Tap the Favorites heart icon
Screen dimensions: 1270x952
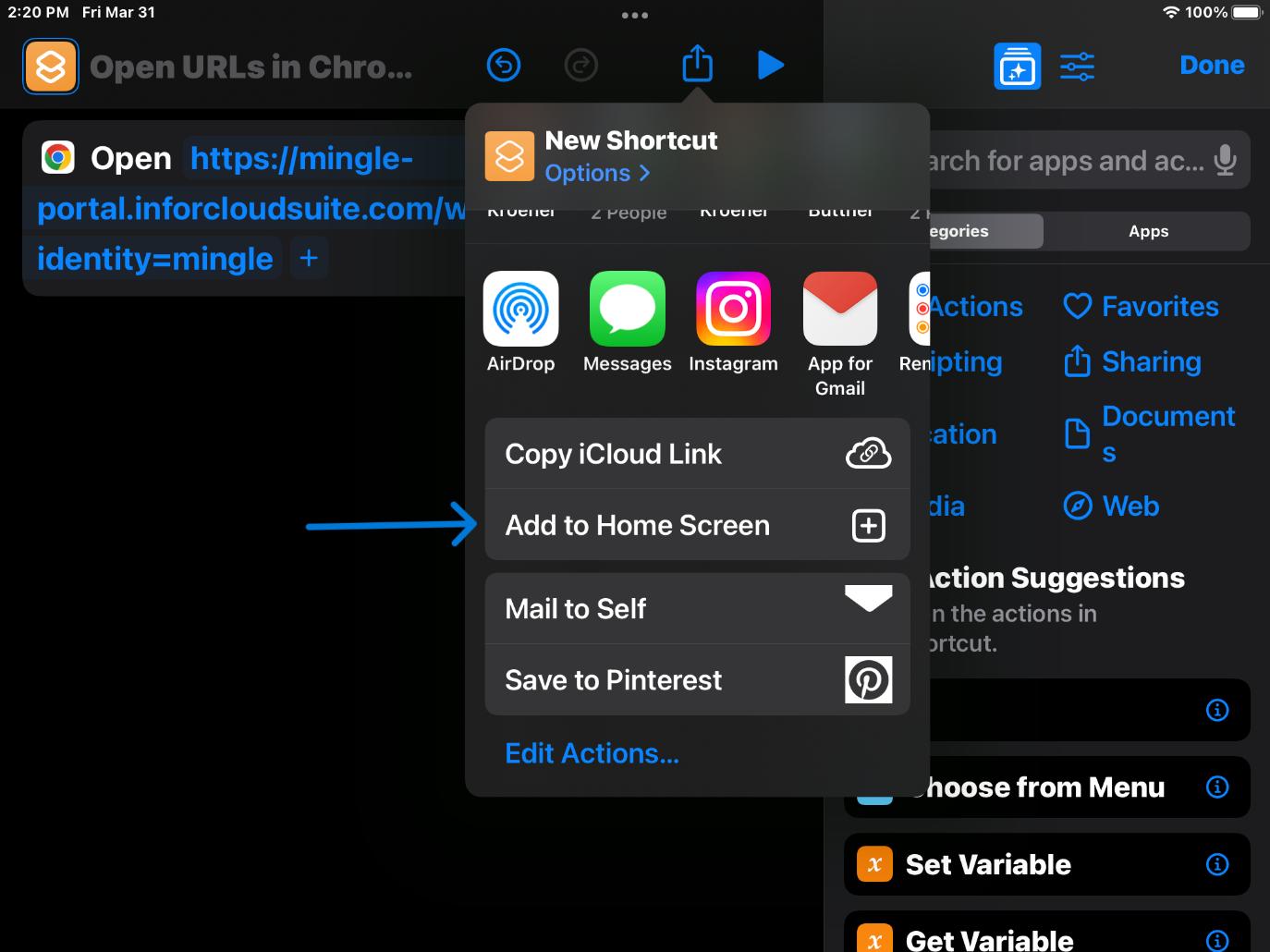(x=1078, y=306)
